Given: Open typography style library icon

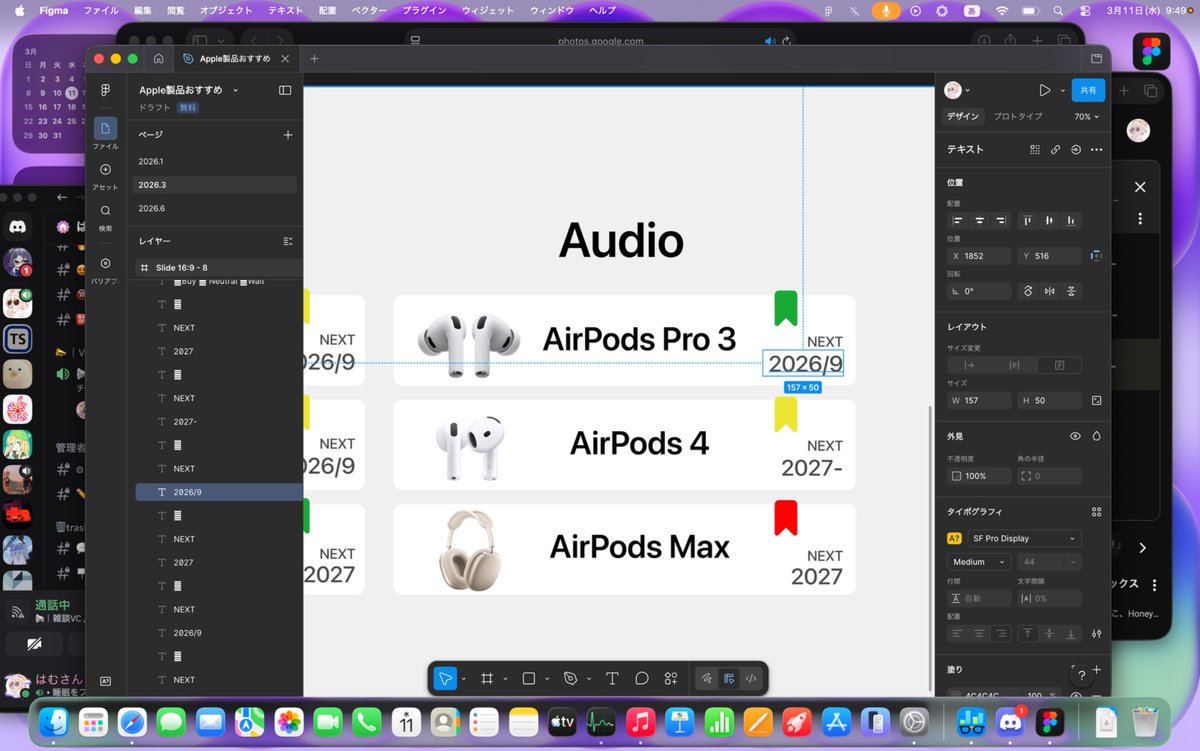Looking at the screenshot, I should (1096, 511).
